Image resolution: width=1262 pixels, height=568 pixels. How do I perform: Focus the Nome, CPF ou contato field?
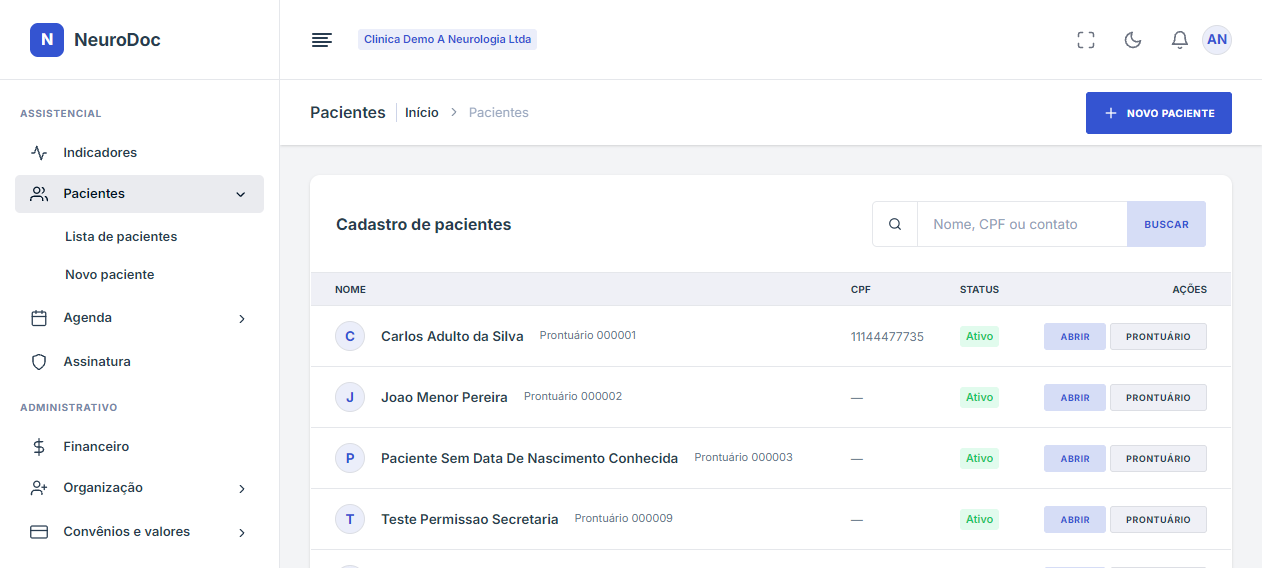click(x=1022, y=224)
